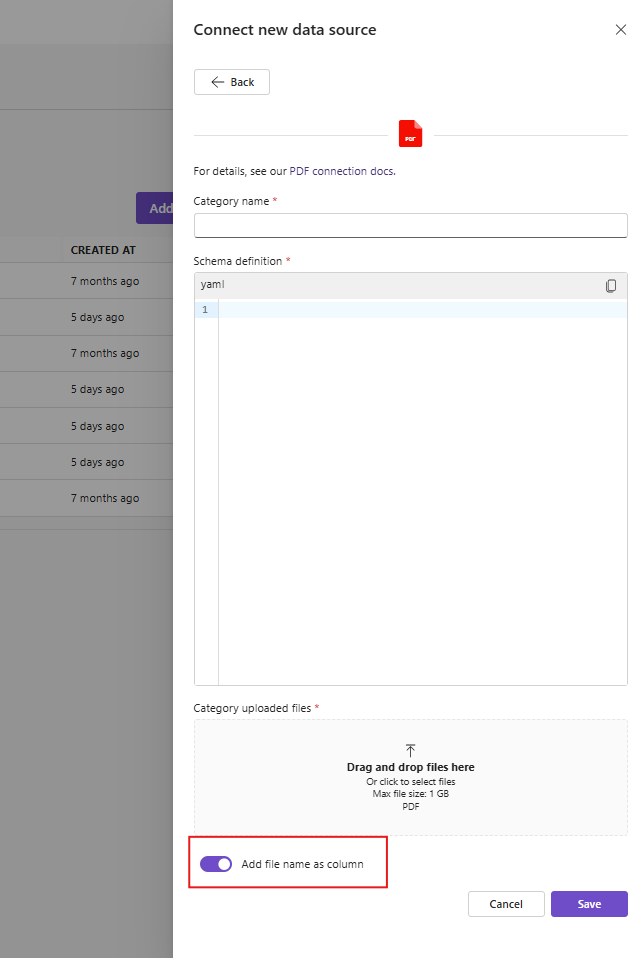Focus the Category name input field
644x958 pixels.
point(410,225)
